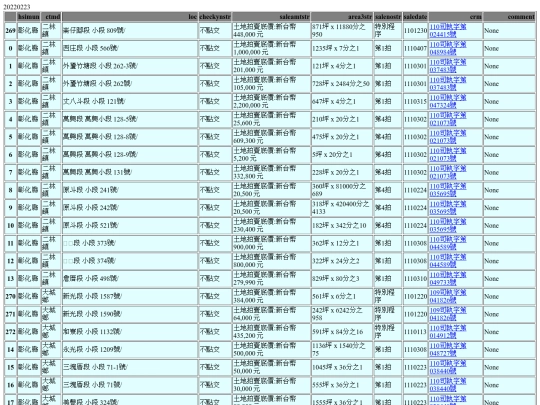Click the price cell containing 279,990
Viewport: 540px width, 405px height.
pyautogui.click(x=271, y=279)
